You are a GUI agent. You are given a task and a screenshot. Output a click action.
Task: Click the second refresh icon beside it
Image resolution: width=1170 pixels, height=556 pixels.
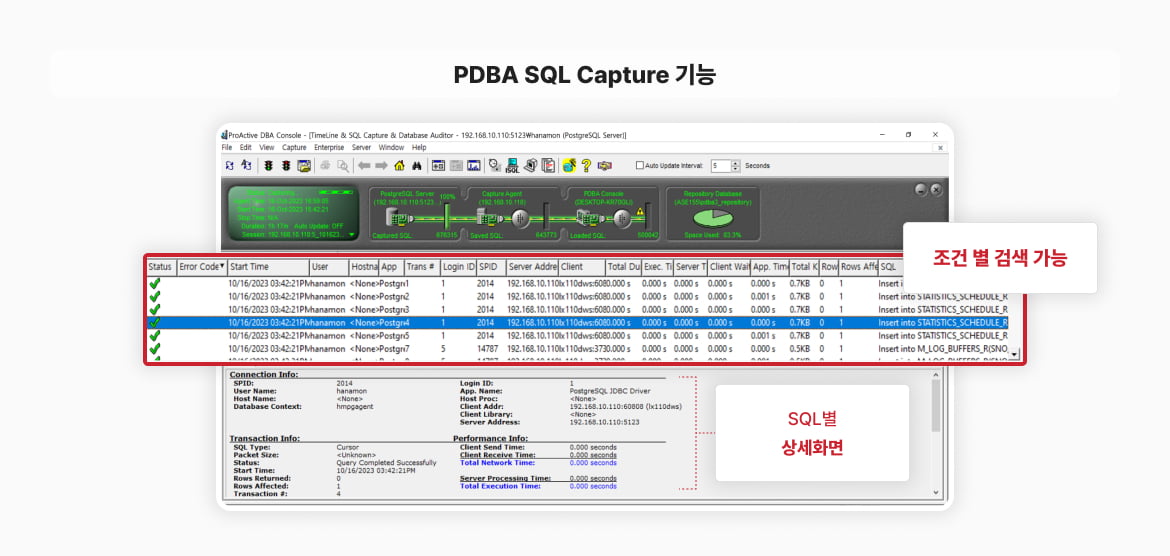click(246, 166)
